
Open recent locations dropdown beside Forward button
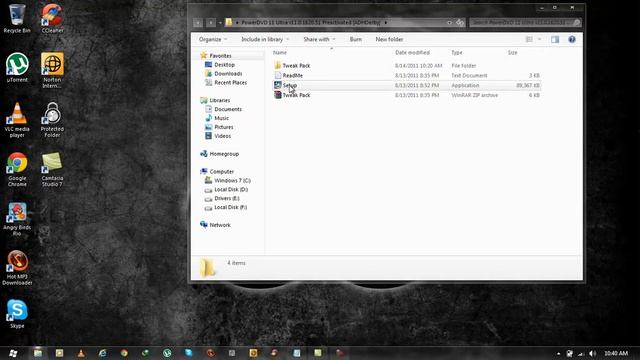(220, 23)
